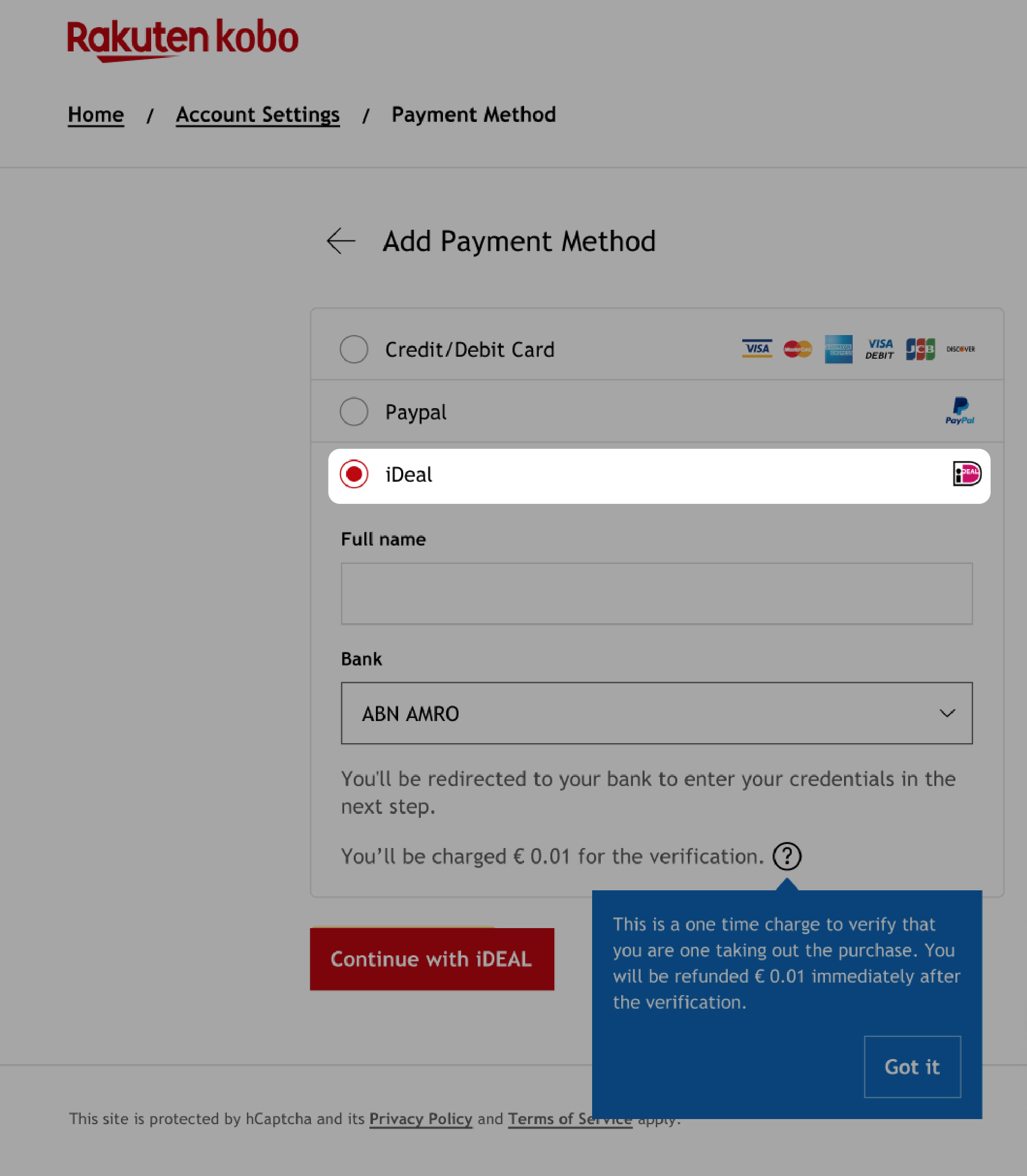Screen dimensions: 1027x1176
Task: Click the Visa card icon
Action: click(756, 349)
